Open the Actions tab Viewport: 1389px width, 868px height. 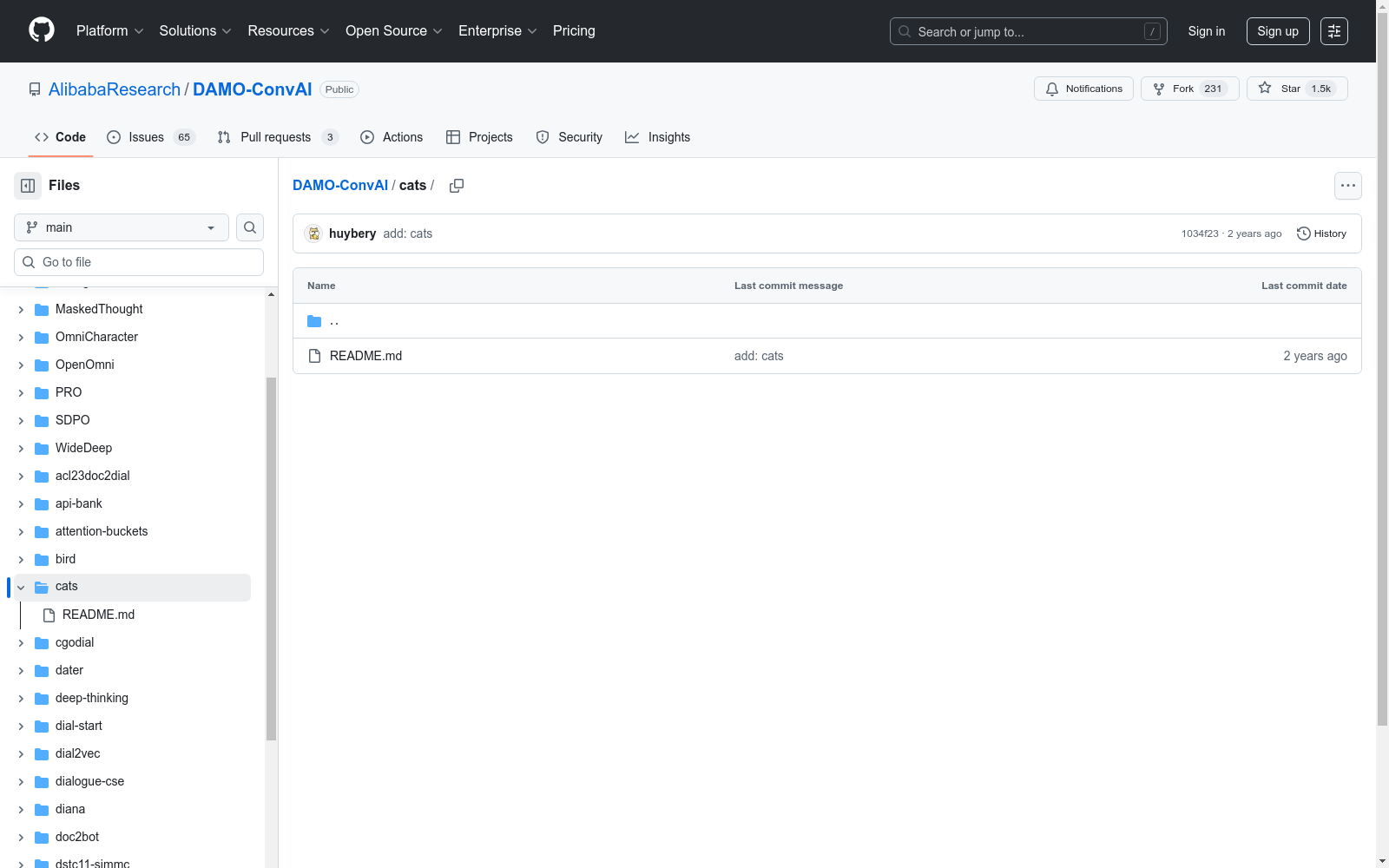tap(392, 137)
